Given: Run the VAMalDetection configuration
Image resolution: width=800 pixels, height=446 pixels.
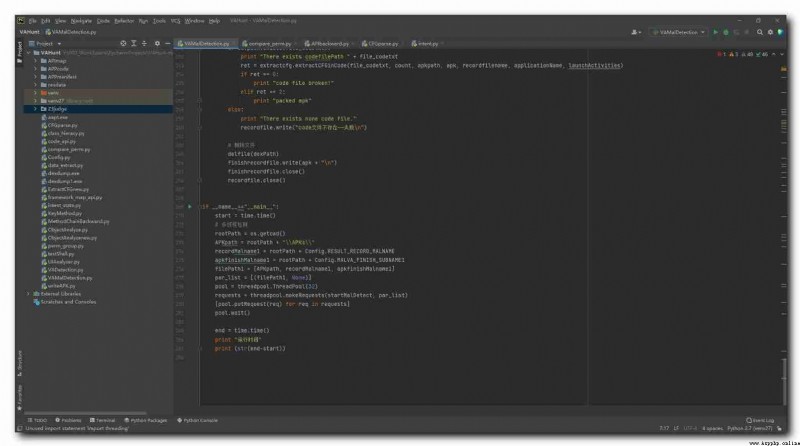Looking at the screenshot, I should pos(715,32).
